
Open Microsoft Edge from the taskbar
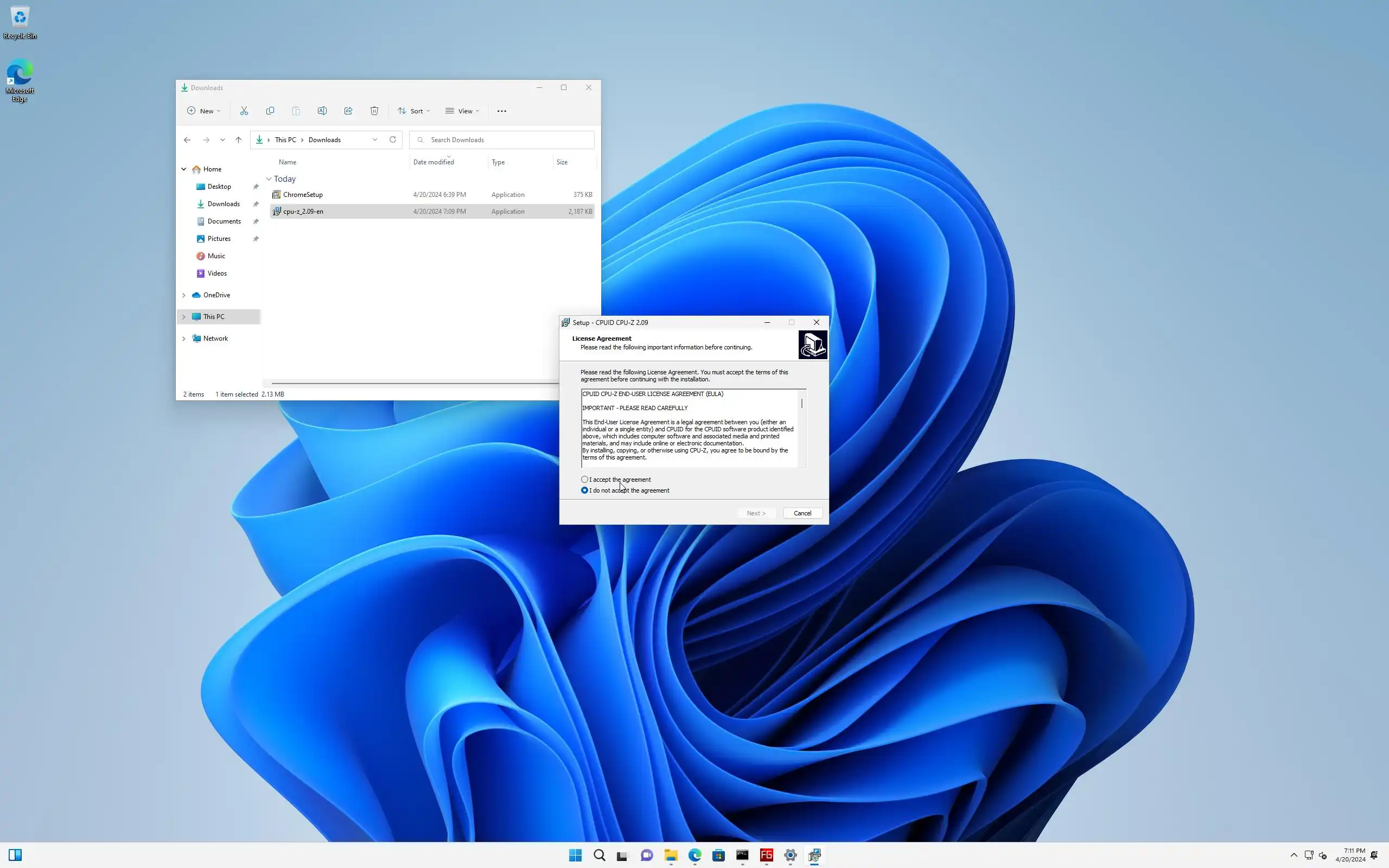pos(694,856)
